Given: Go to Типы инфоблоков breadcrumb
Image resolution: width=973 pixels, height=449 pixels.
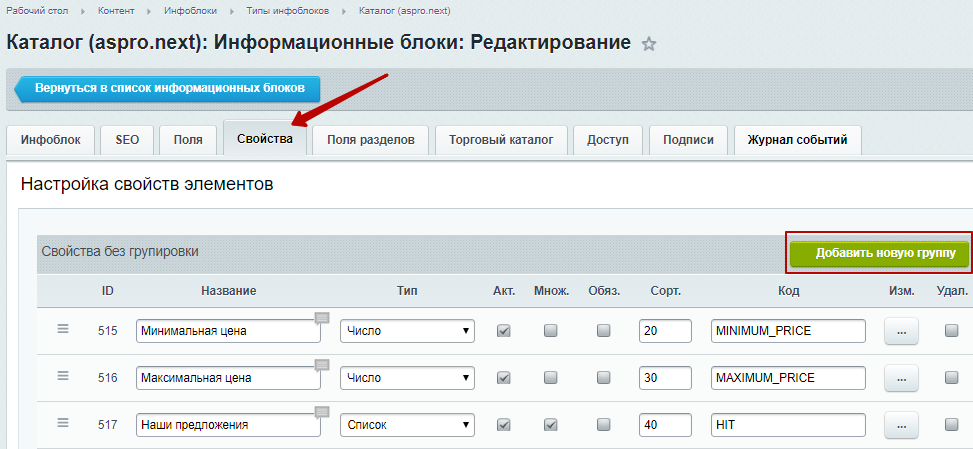Looking at the screenshot, I should tap(287, 11).
